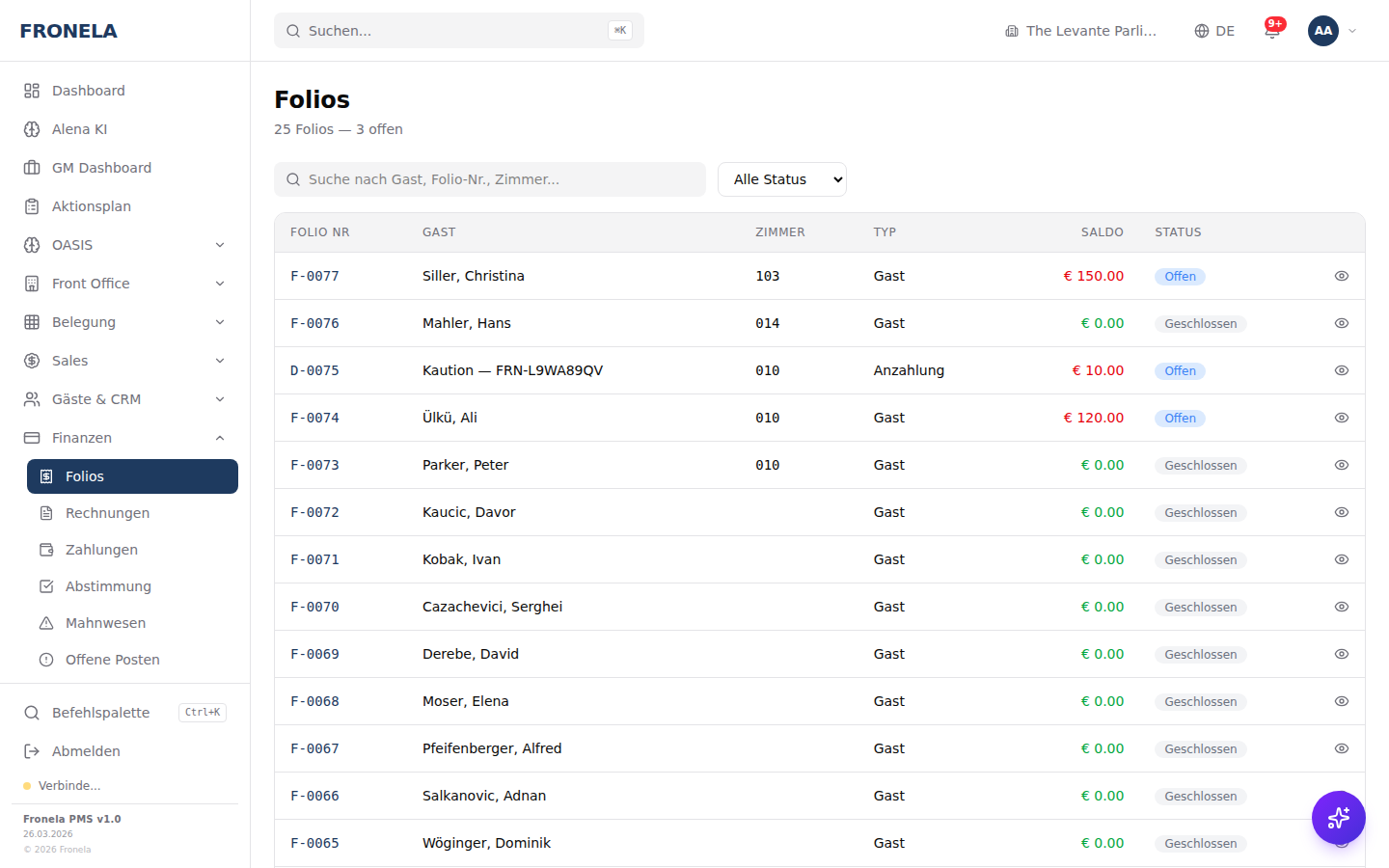The width and height of the screenshot is (1389, 868).
Task: Open the notifications bell icon
Action: (x=1272, y=31)
